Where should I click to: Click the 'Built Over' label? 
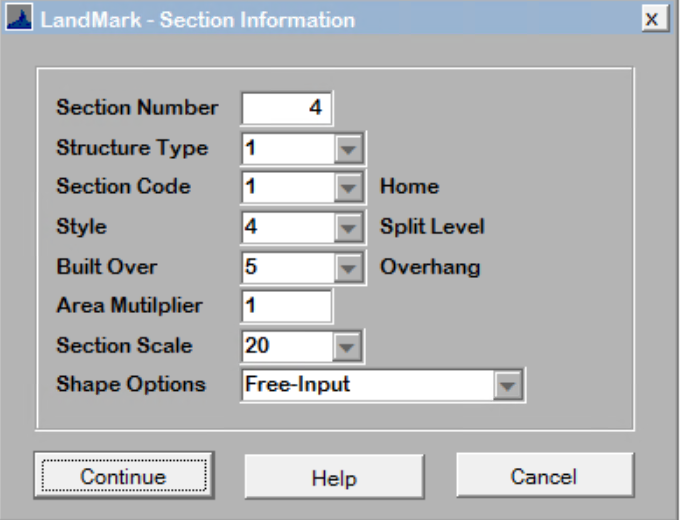(x=107, y=267)
